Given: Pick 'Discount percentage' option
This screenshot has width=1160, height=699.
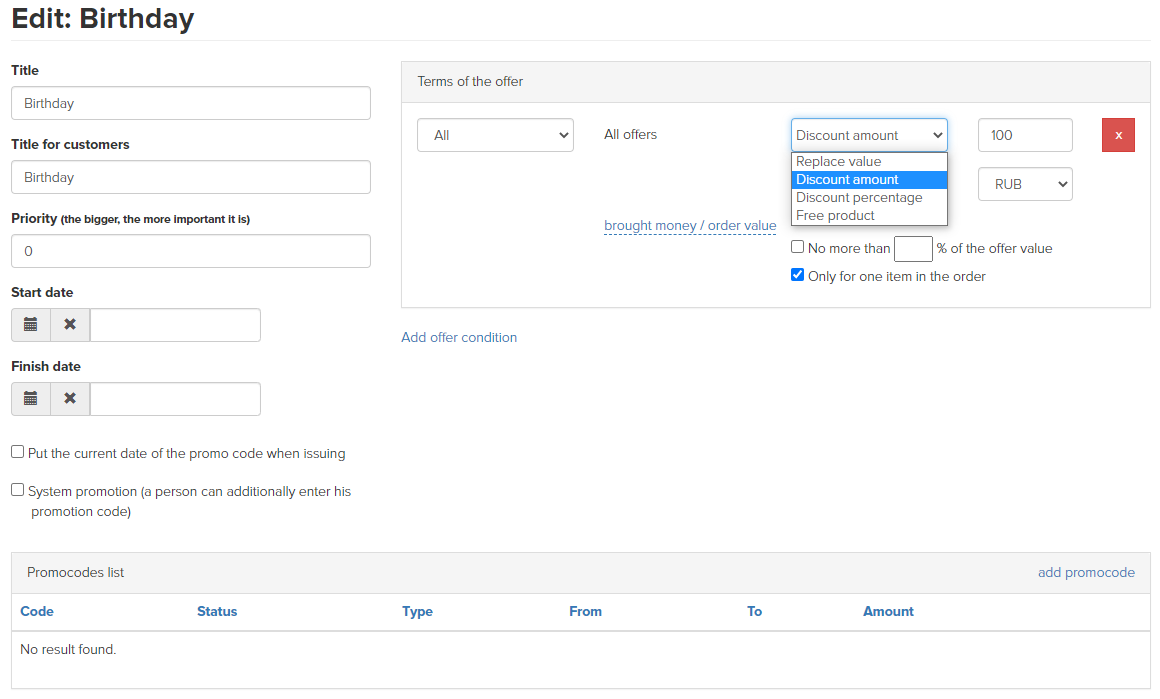Looking at the screenshot, I should point(869,197).
